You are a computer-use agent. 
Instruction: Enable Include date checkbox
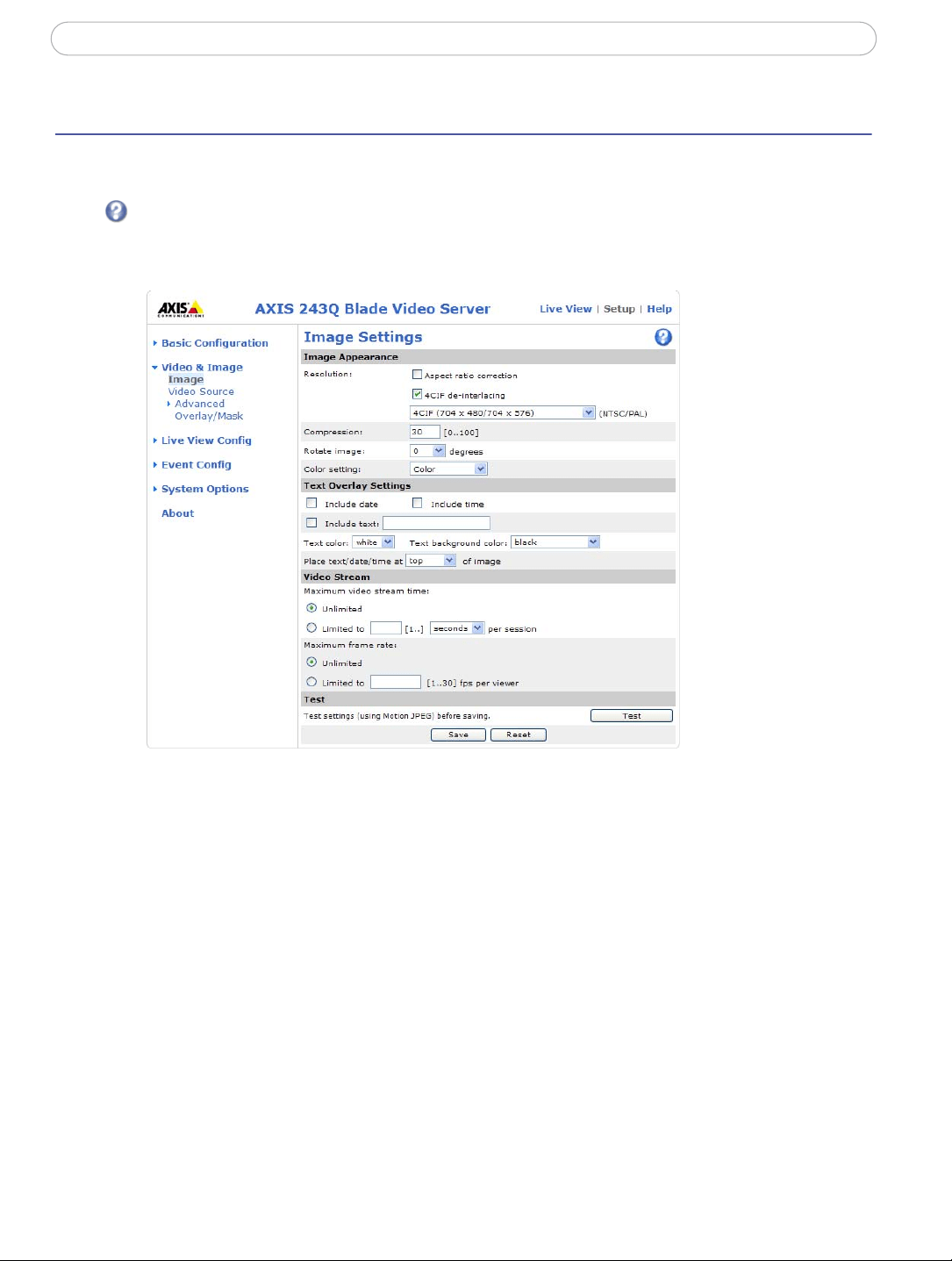pyautogui.click(x=311, y=503)
